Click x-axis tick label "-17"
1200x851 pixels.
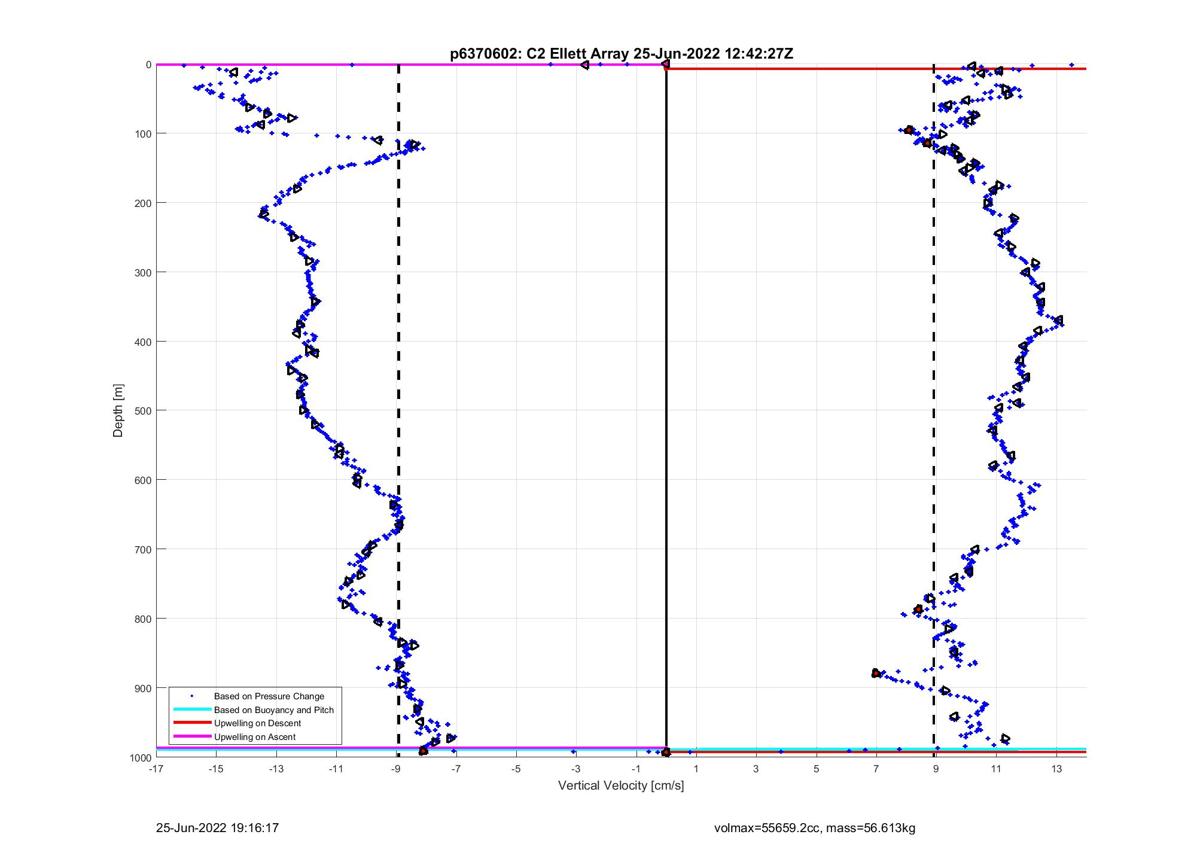tap(156, 769)
